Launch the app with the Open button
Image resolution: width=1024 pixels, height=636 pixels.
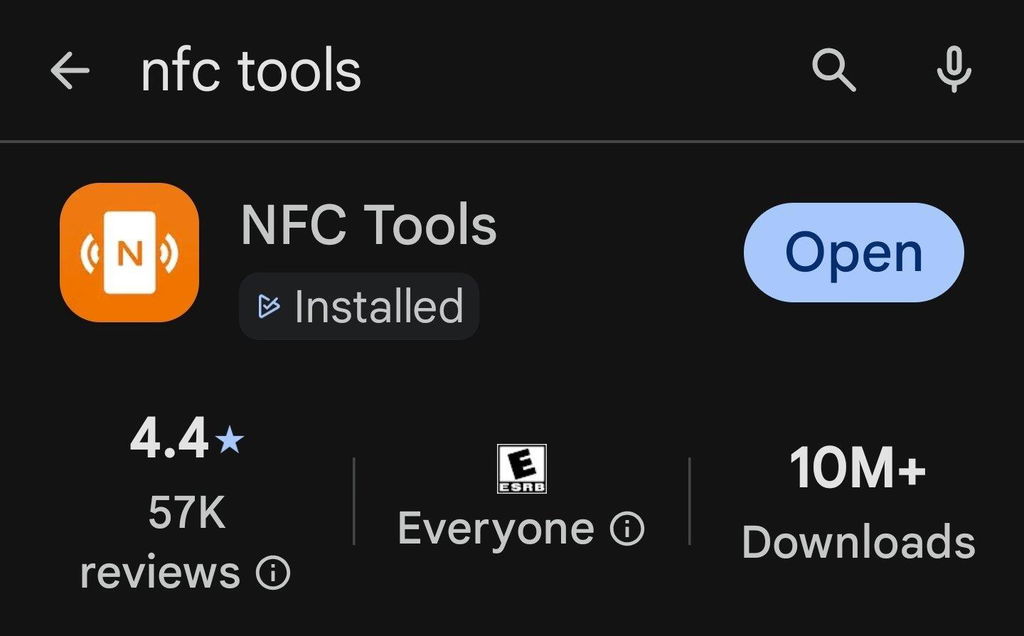click(854, 252)
